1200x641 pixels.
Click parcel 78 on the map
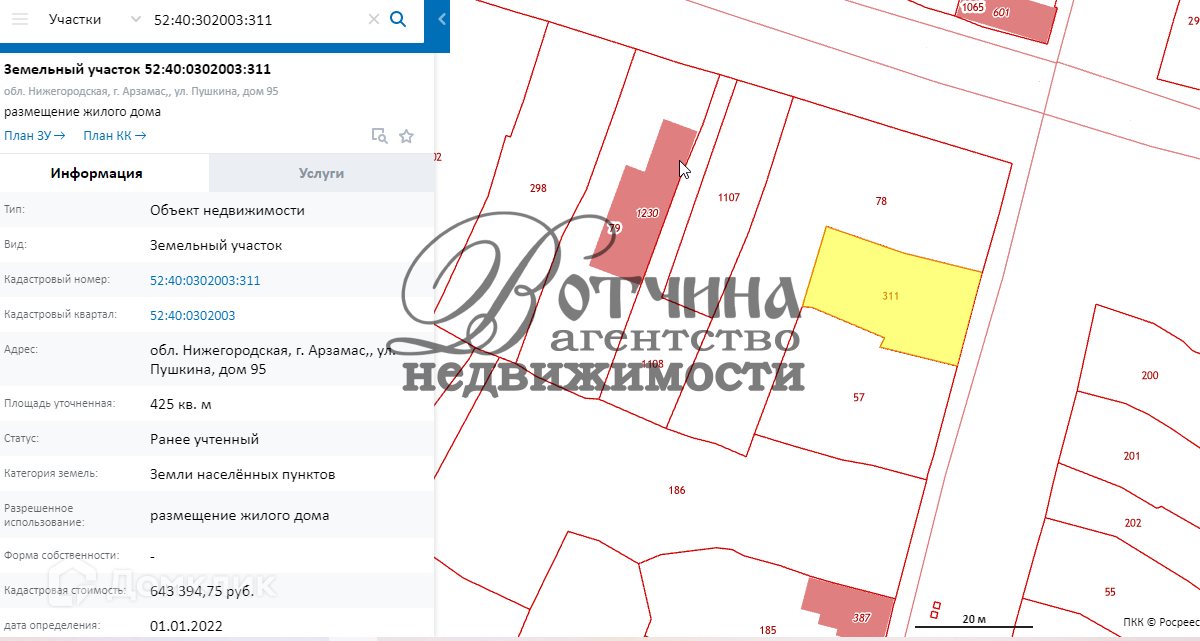click(881, 201)
